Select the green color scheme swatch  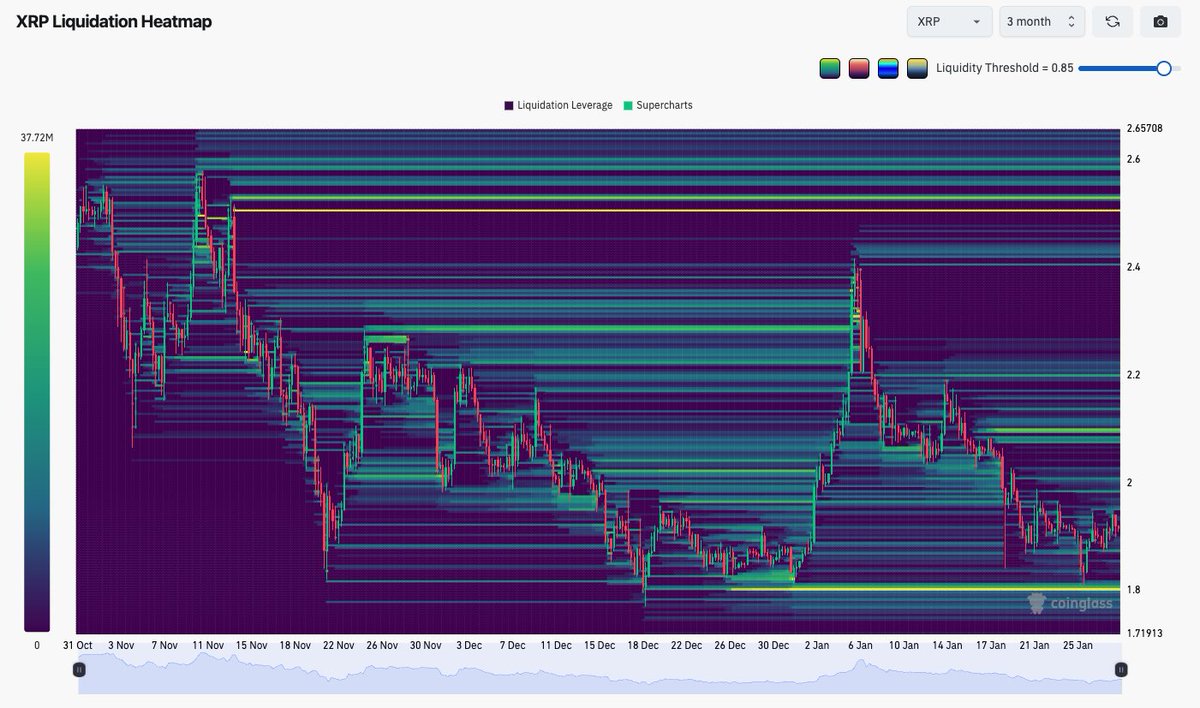point(829,68)
